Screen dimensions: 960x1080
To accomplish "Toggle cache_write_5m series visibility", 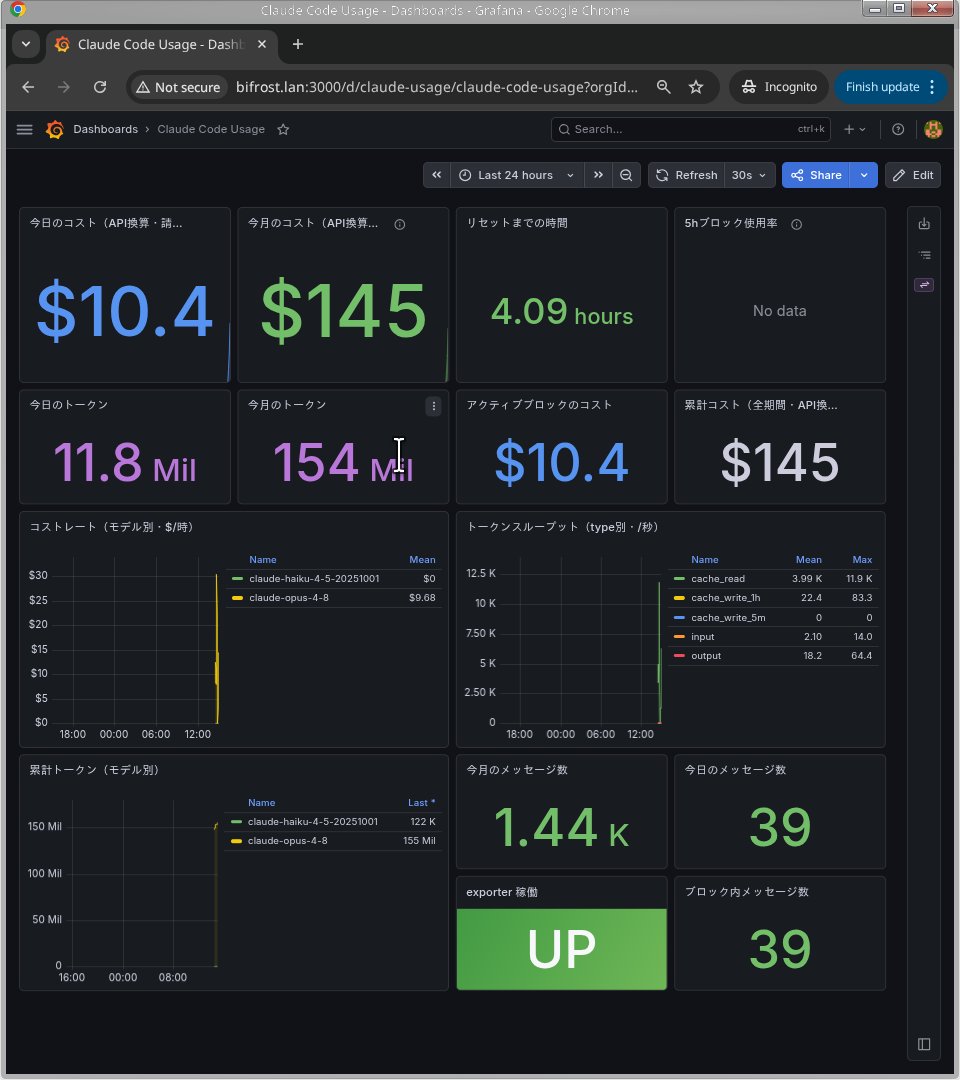I will pyautogui.click(x=728, y=618).
